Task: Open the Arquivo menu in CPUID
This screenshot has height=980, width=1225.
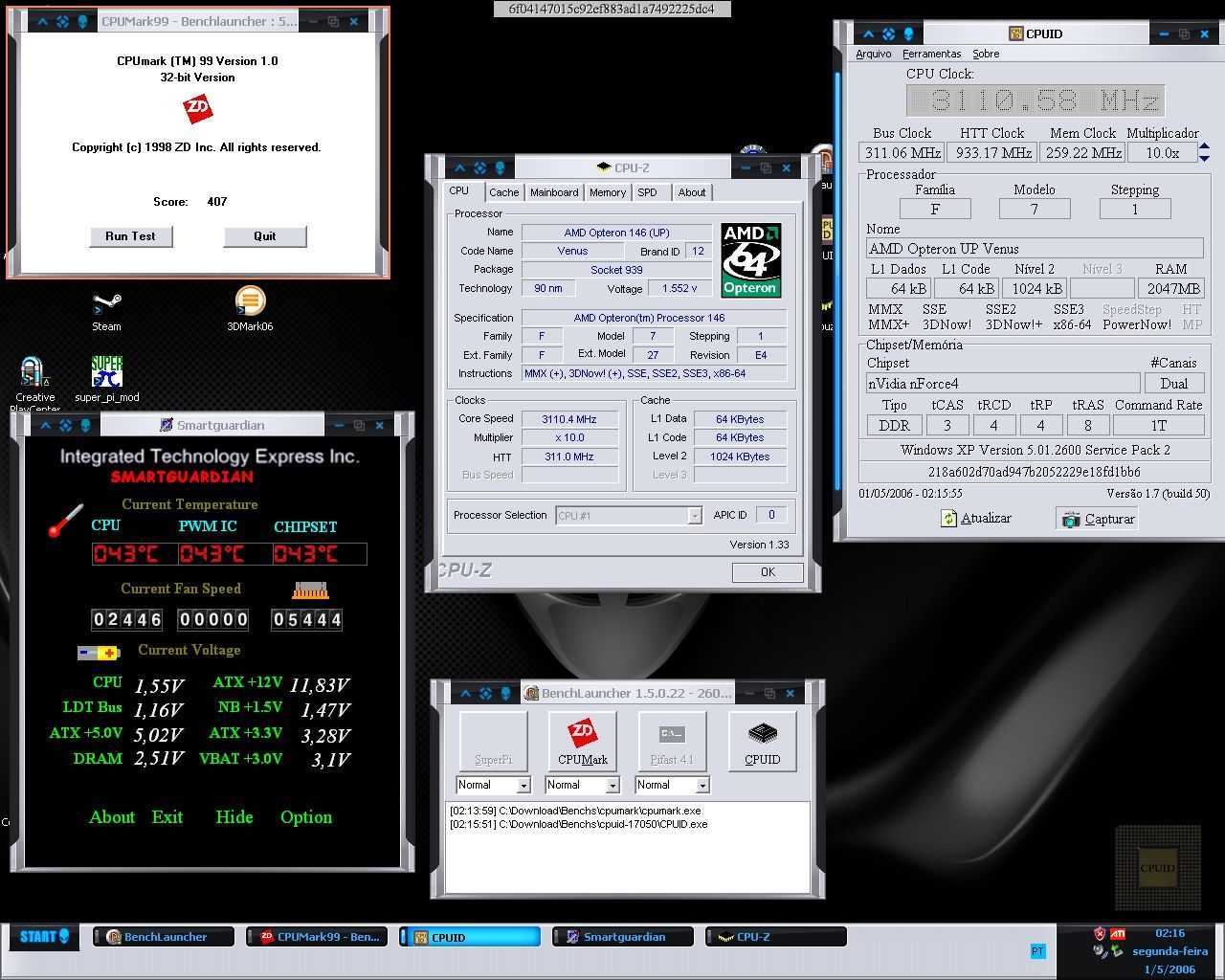Action: coord(873,54)
